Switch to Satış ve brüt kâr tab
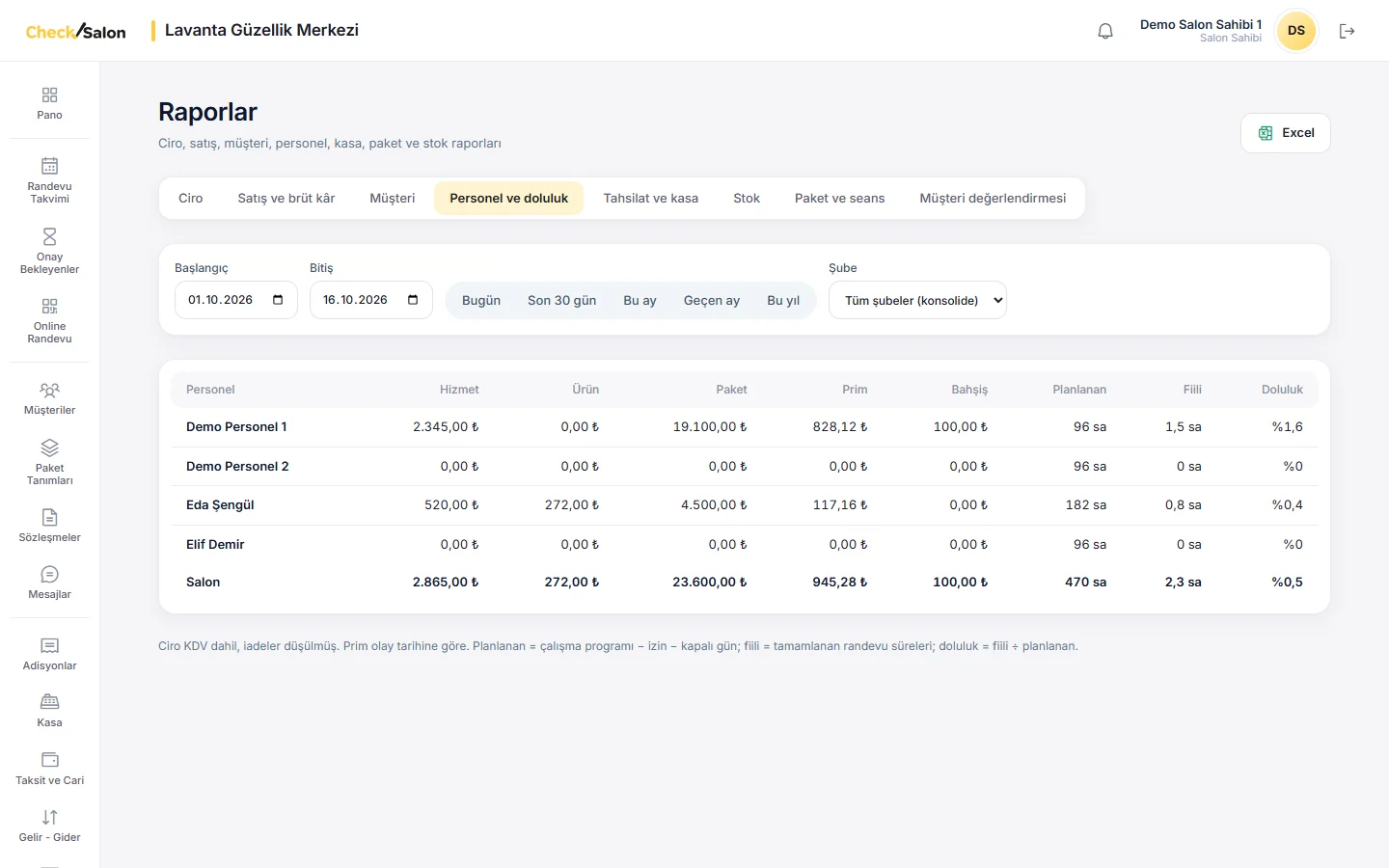Viewport: 1389px width, 868px height. point(286,198)
